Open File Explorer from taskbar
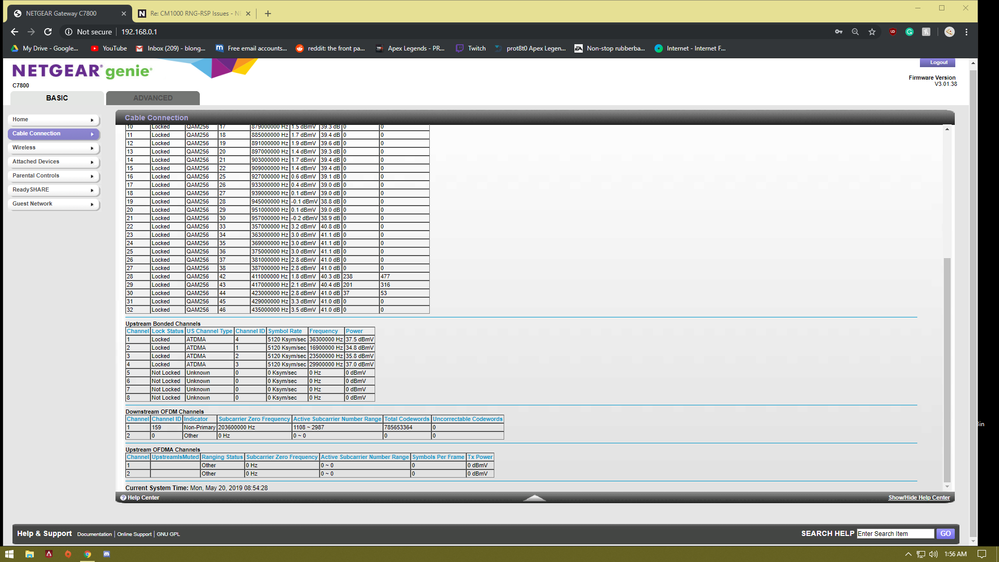This screenshot has width=999, height=562. click(29, 554)
